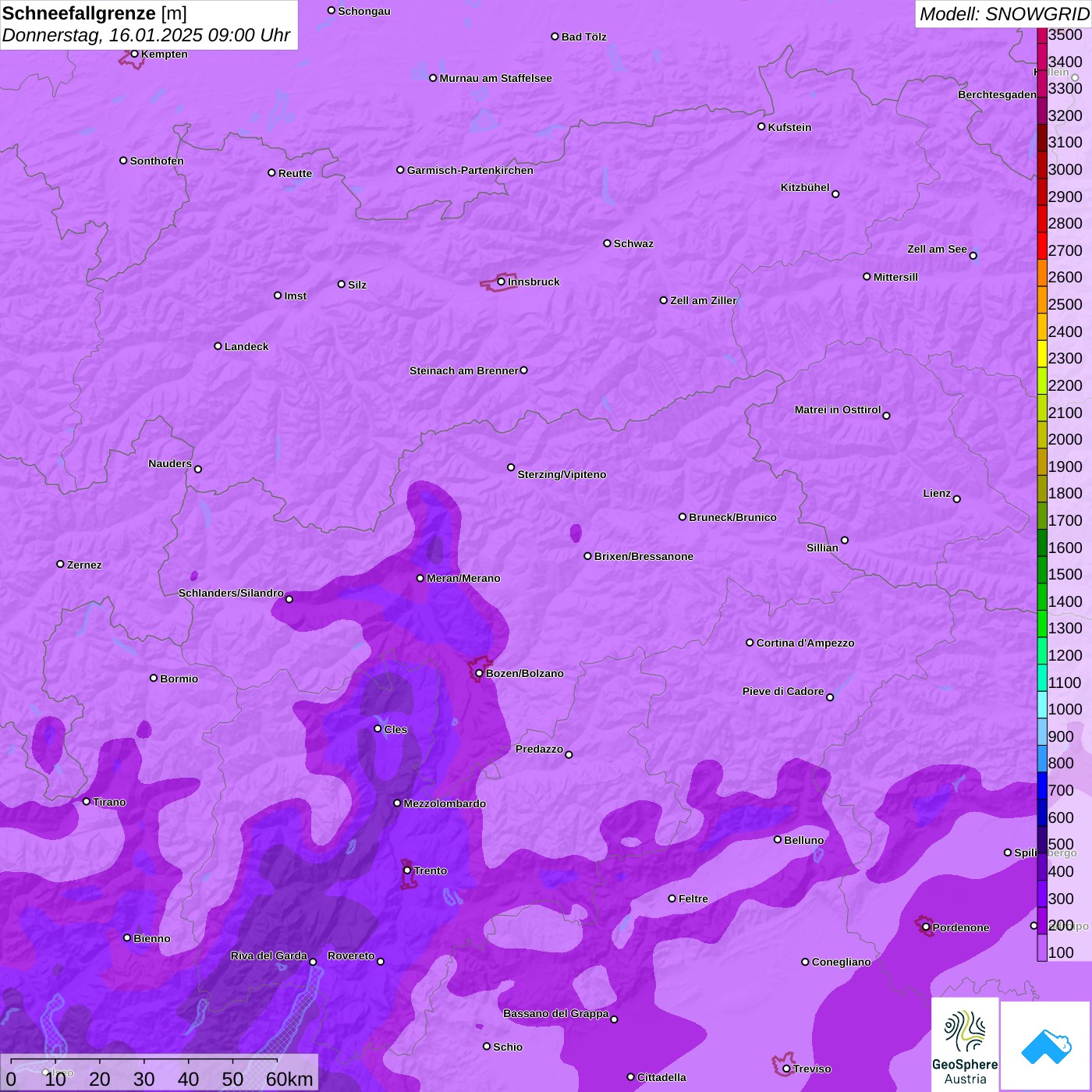The image size is (1092, 1092).
Task: Click the Conegliano label
Action: point(841,962)
